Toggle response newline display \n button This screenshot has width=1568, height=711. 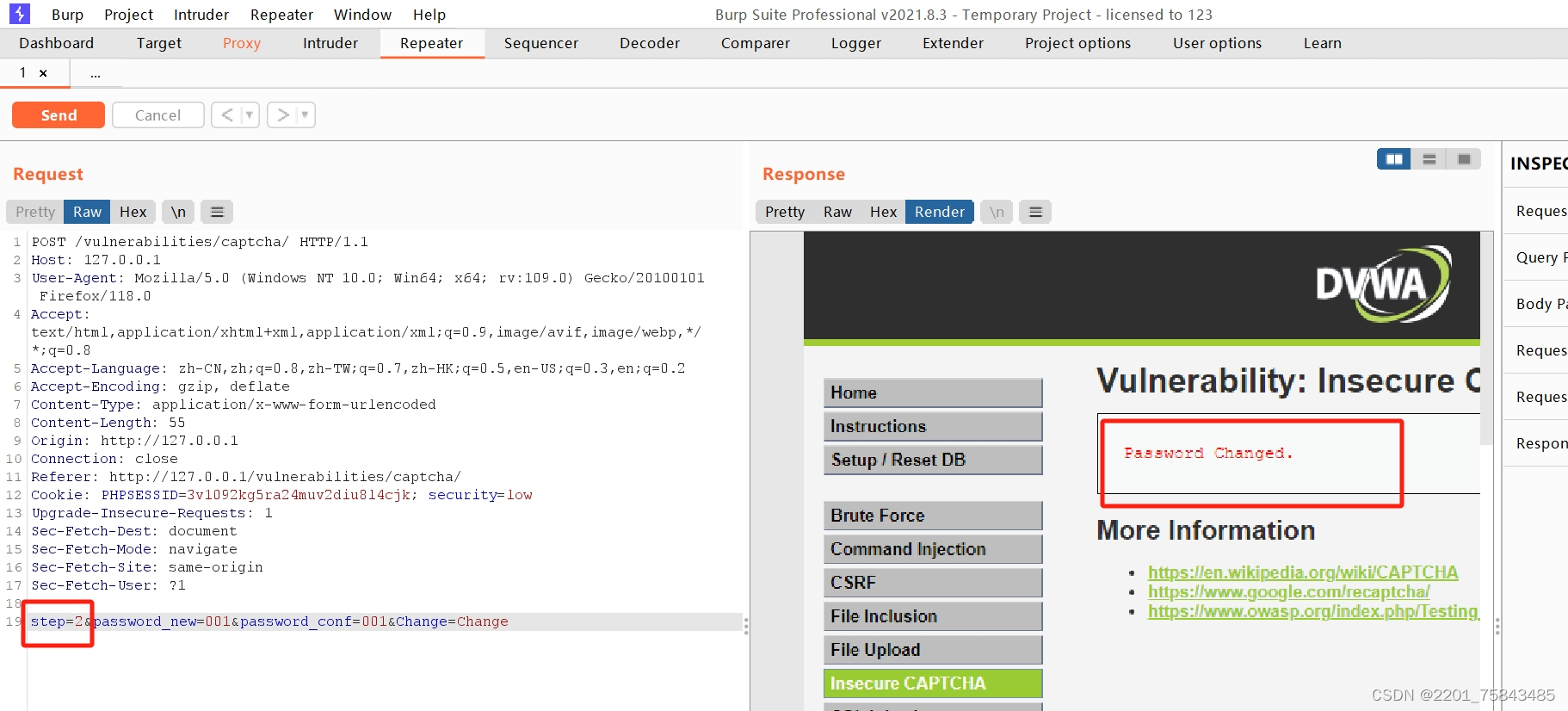click(x=997, y=212)
